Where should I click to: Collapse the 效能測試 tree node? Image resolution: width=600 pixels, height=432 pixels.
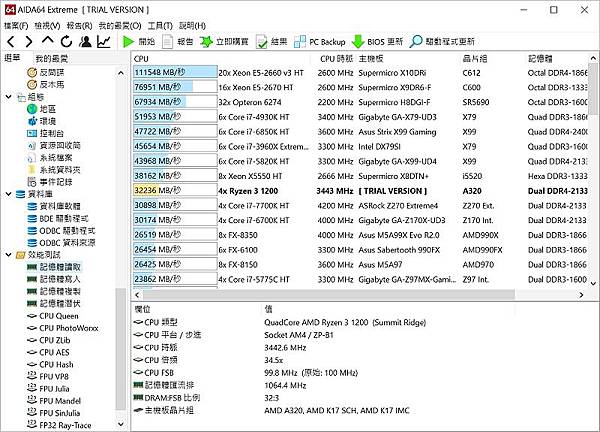pyautogui.click(x=8, y=254)
